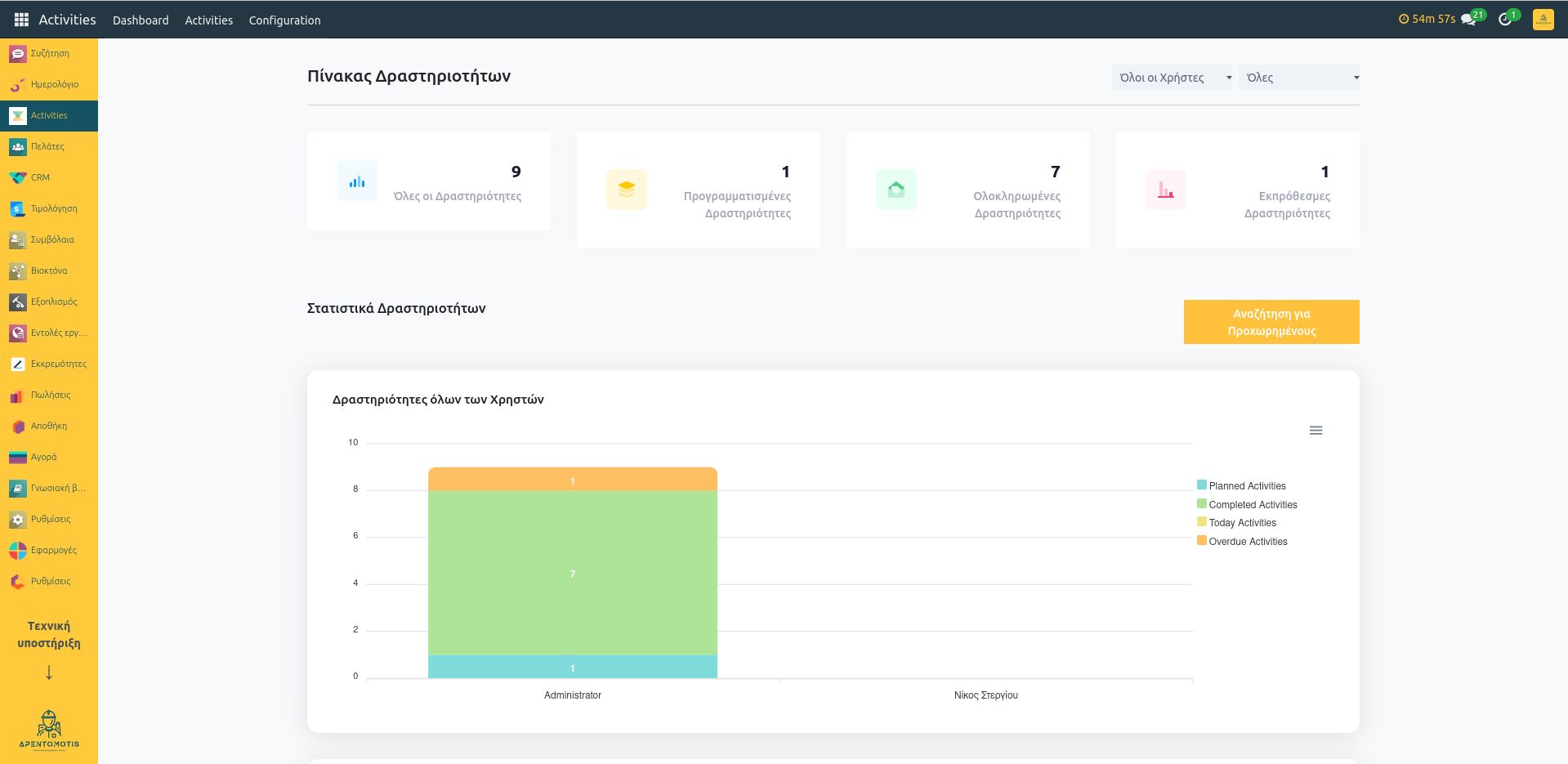
Task: Open Συμβόλαια contracts icon in sidebar
Action: pyautogui.click(x=18, y=239)
